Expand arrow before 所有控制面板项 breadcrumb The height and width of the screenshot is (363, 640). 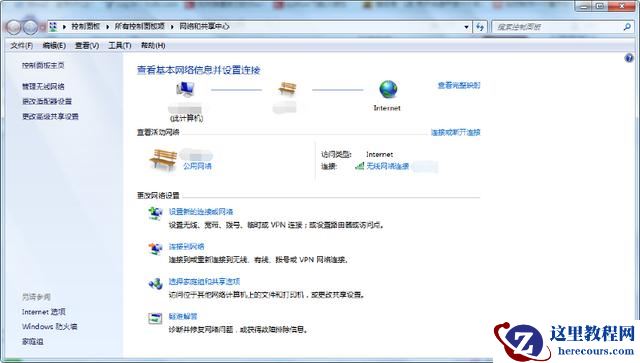point(108,27)
